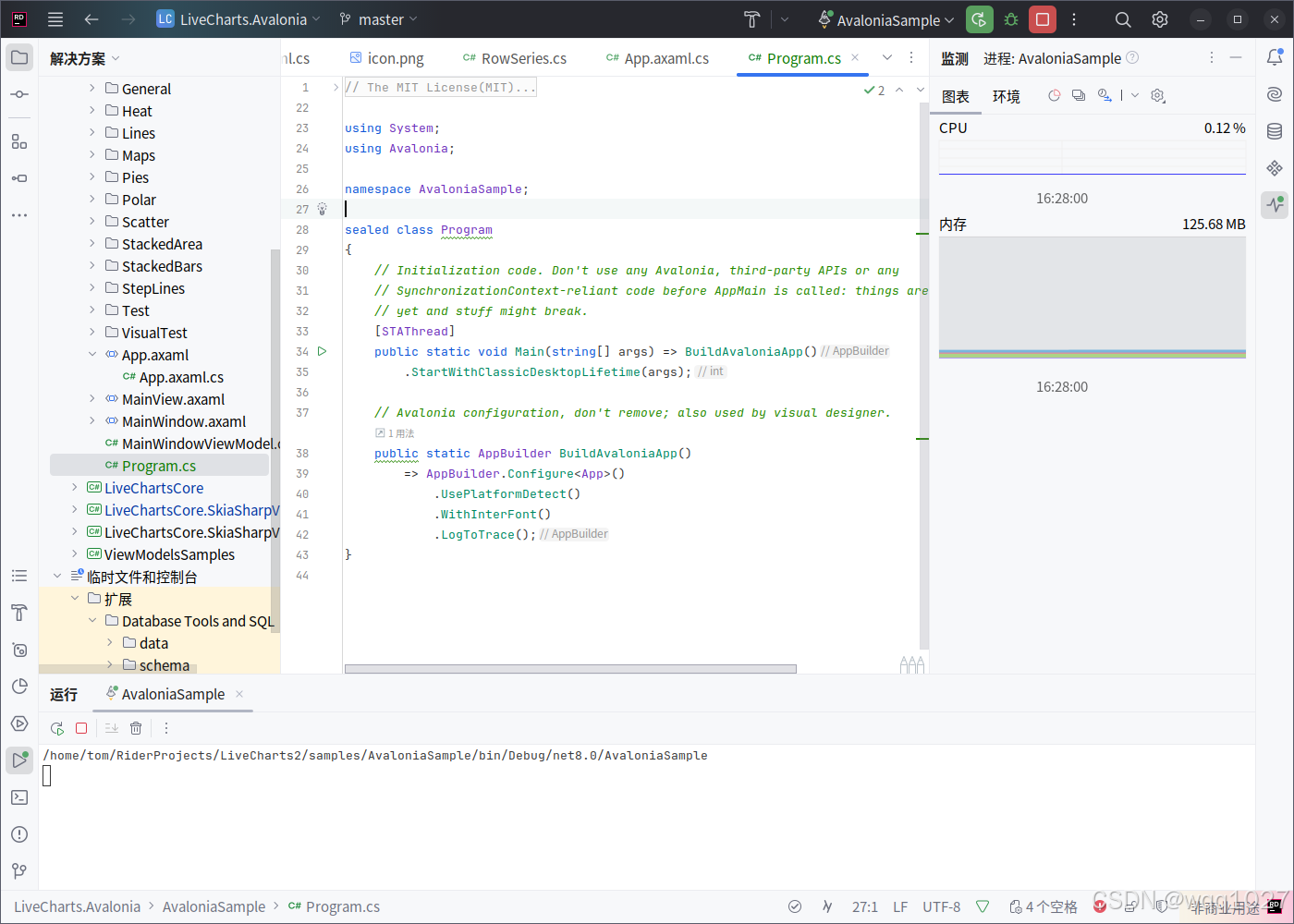Expand the Heat folder

pos(92,111)
